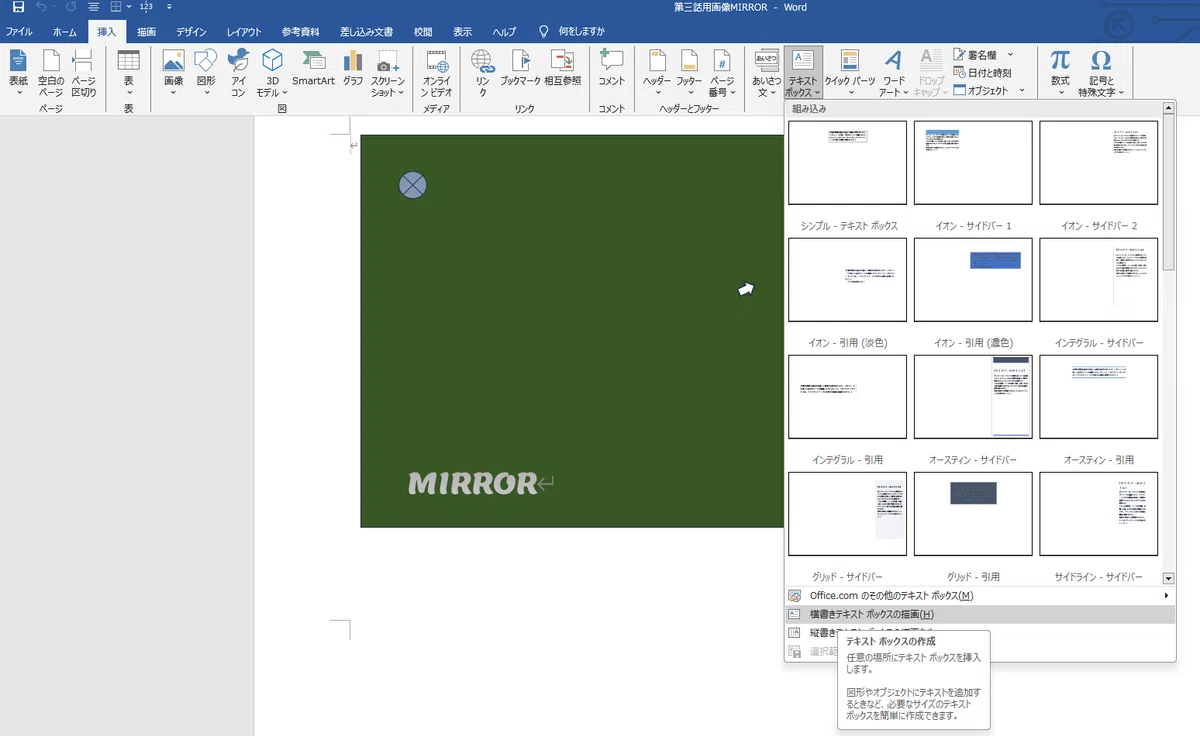Switch to the デザイン ribbon tab
This screenshot has width=1200, height=736.
(192, 31)
